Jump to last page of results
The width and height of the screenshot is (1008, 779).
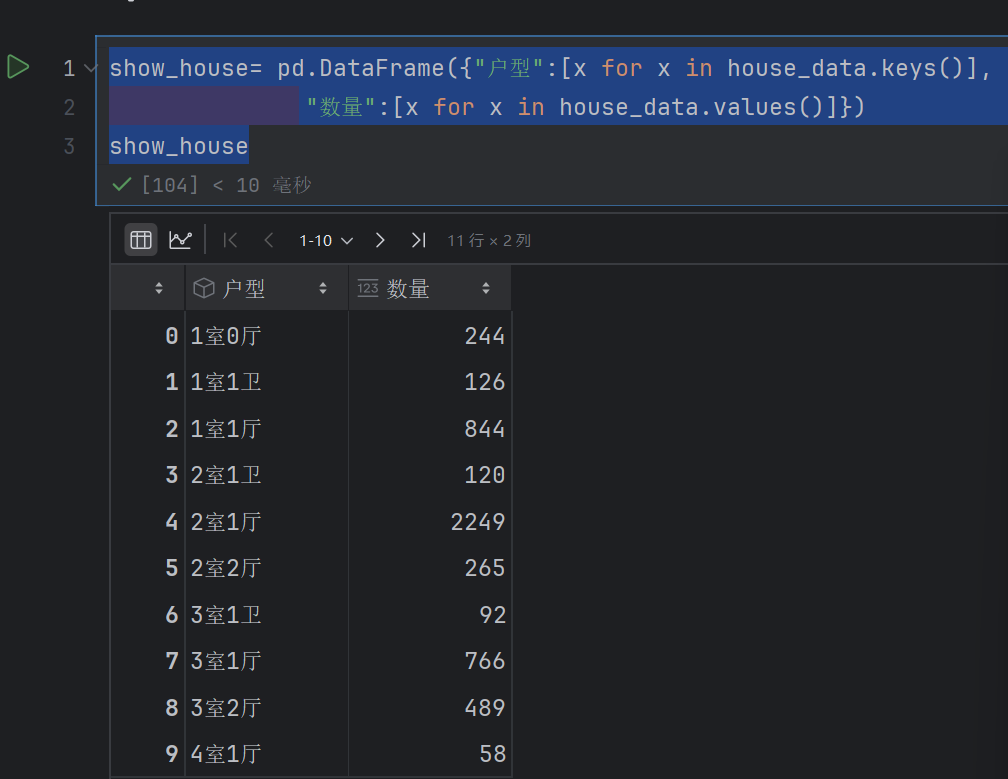click(418, 240)
